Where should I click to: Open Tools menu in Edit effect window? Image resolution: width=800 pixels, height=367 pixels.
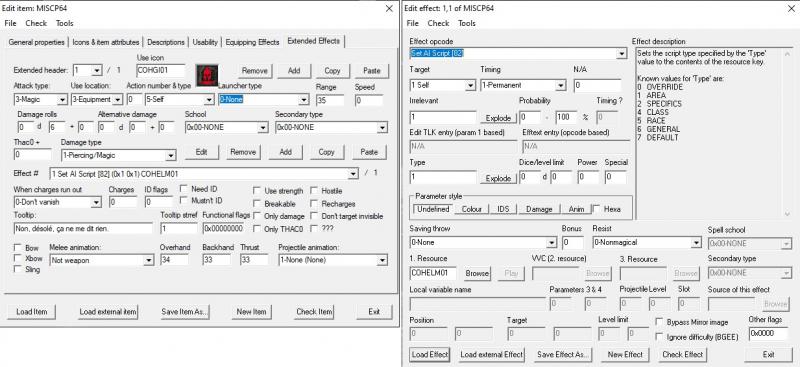click(x=467, y=23)
